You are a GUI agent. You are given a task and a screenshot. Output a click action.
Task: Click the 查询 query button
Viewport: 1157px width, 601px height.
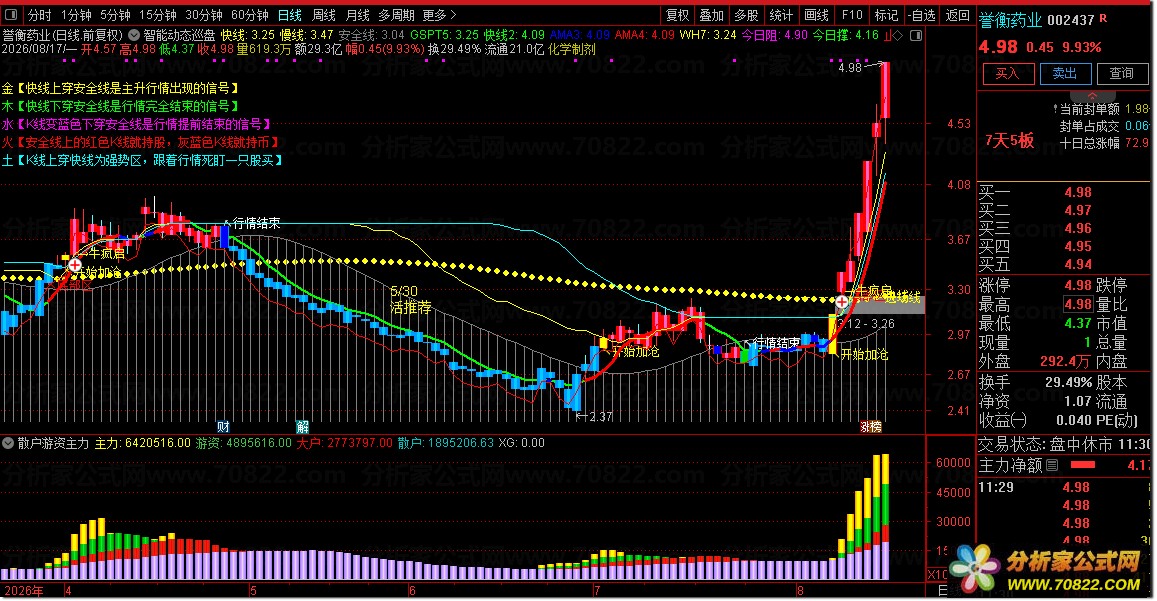point(1122,73)
